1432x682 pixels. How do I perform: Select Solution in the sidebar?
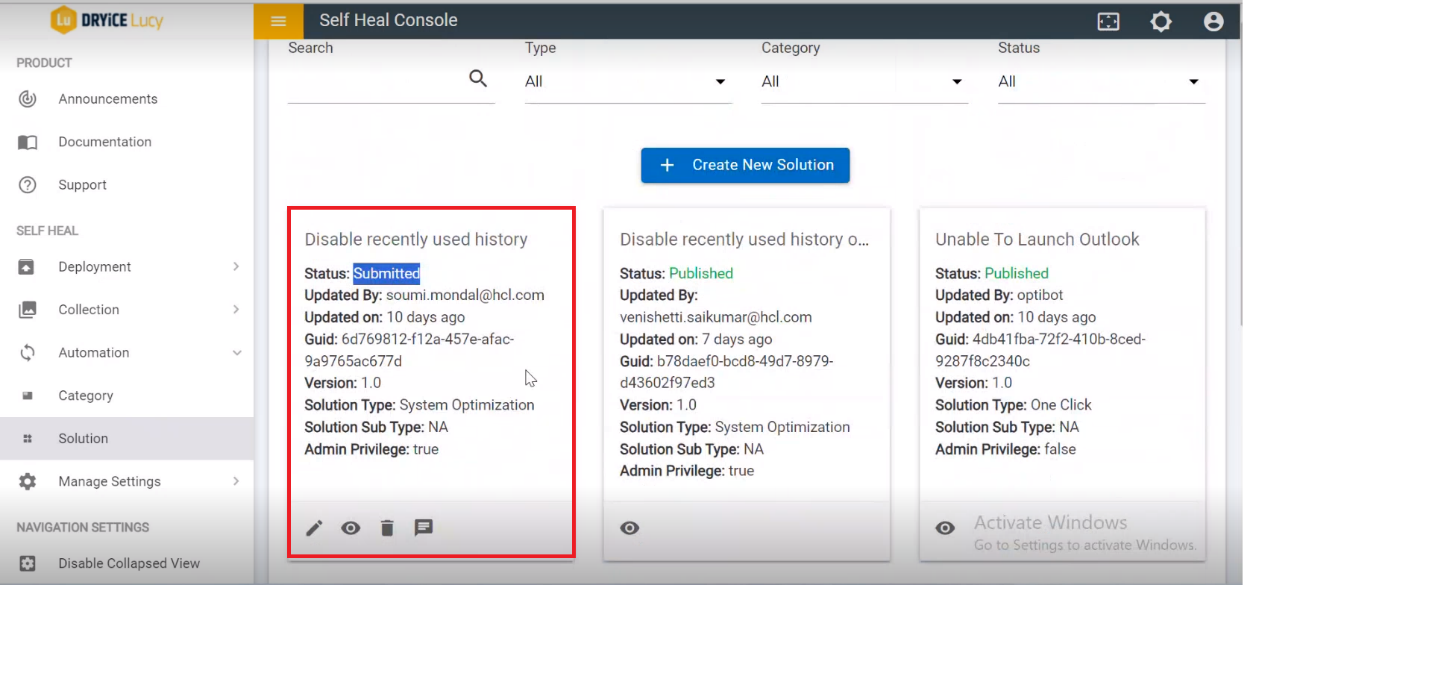click(83, 438)
